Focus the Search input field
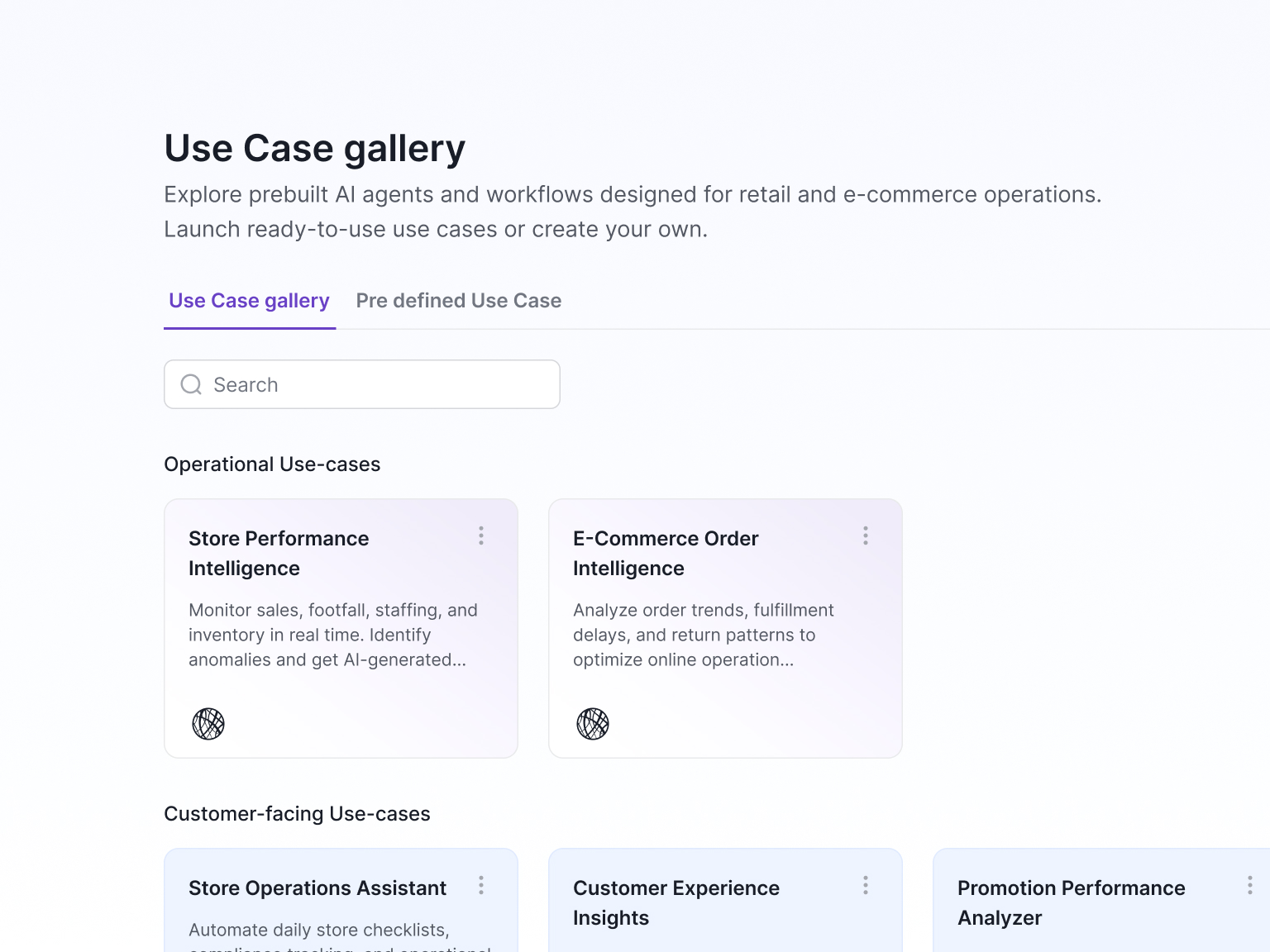This screenshot has width=1270, height=952. [x=362, y=384]
